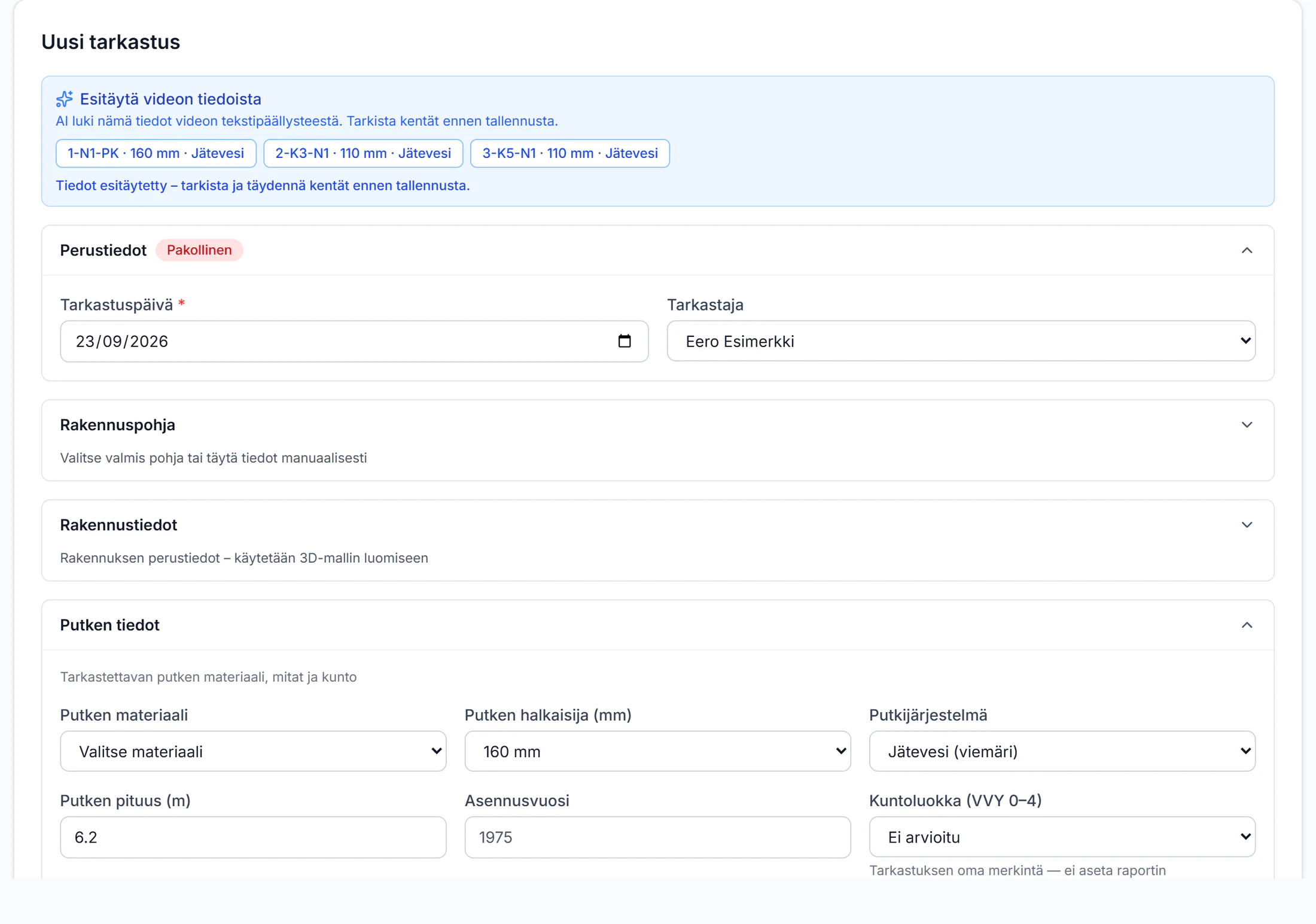Click the Rakennuspohja title text

coord(117,425)
